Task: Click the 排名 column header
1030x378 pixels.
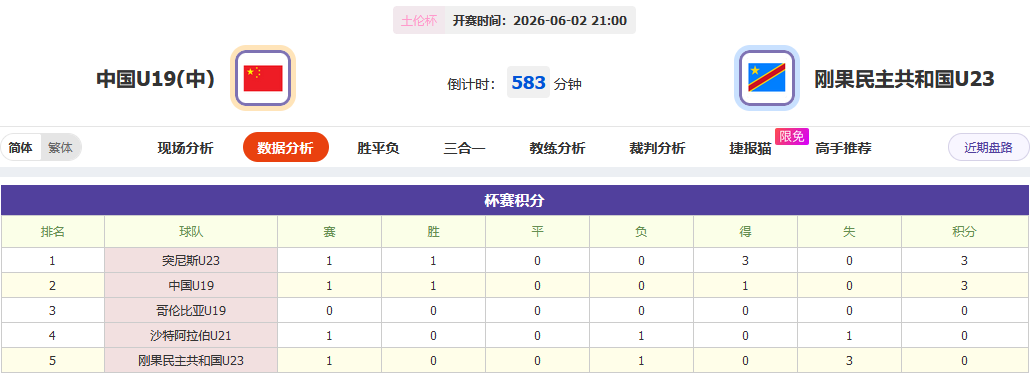Action: click(x=53, y=231)
